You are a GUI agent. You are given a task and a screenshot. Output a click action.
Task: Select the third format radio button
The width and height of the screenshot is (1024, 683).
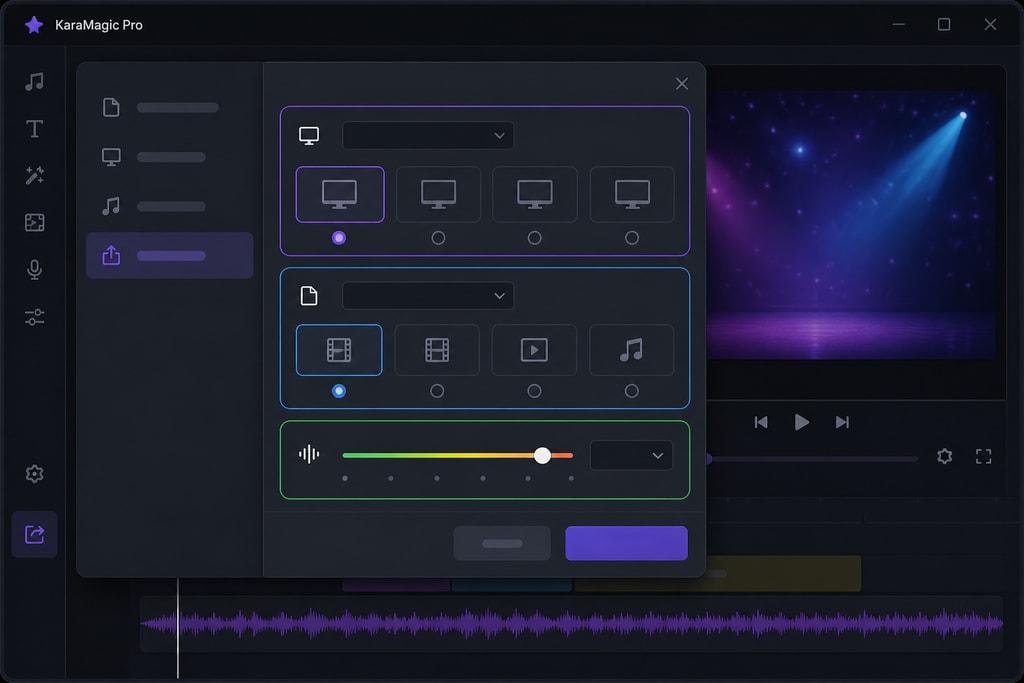point(534,390)
